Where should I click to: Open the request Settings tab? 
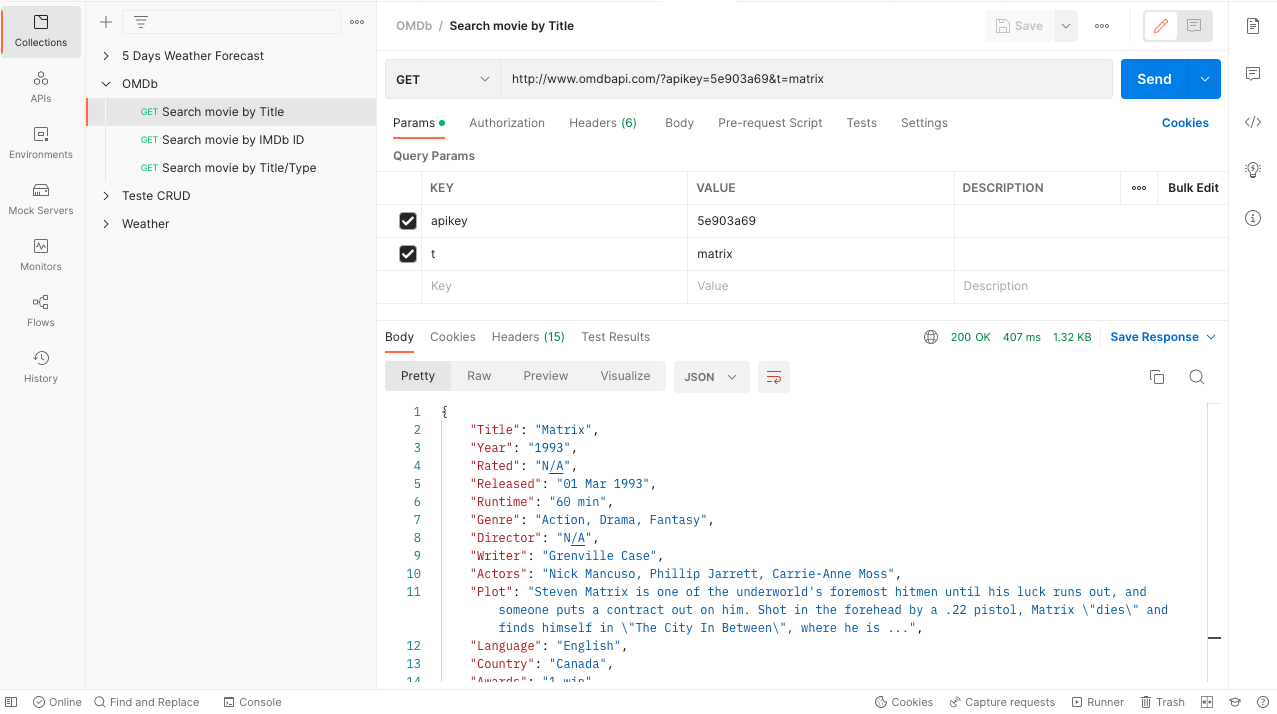pos(924,123)
